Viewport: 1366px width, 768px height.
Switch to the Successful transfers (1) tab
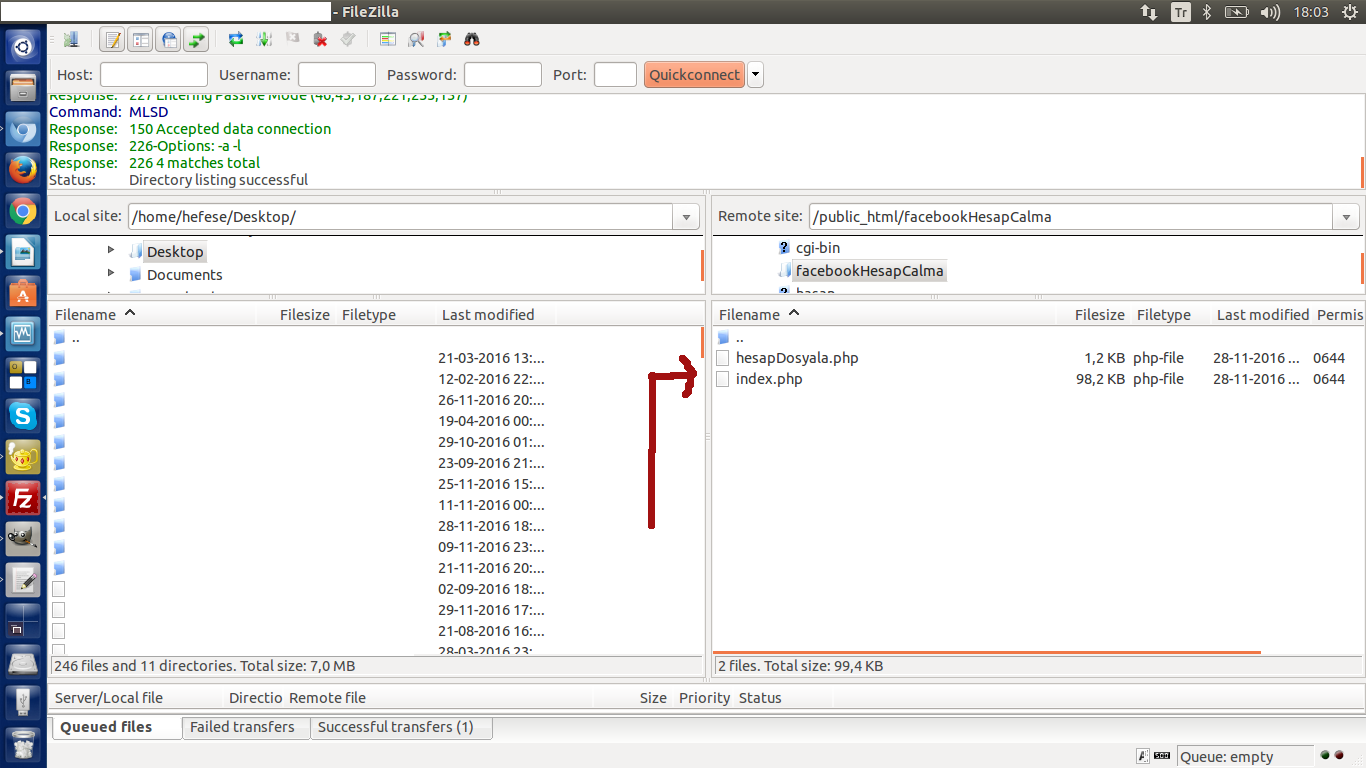click(x=401, y=727)
